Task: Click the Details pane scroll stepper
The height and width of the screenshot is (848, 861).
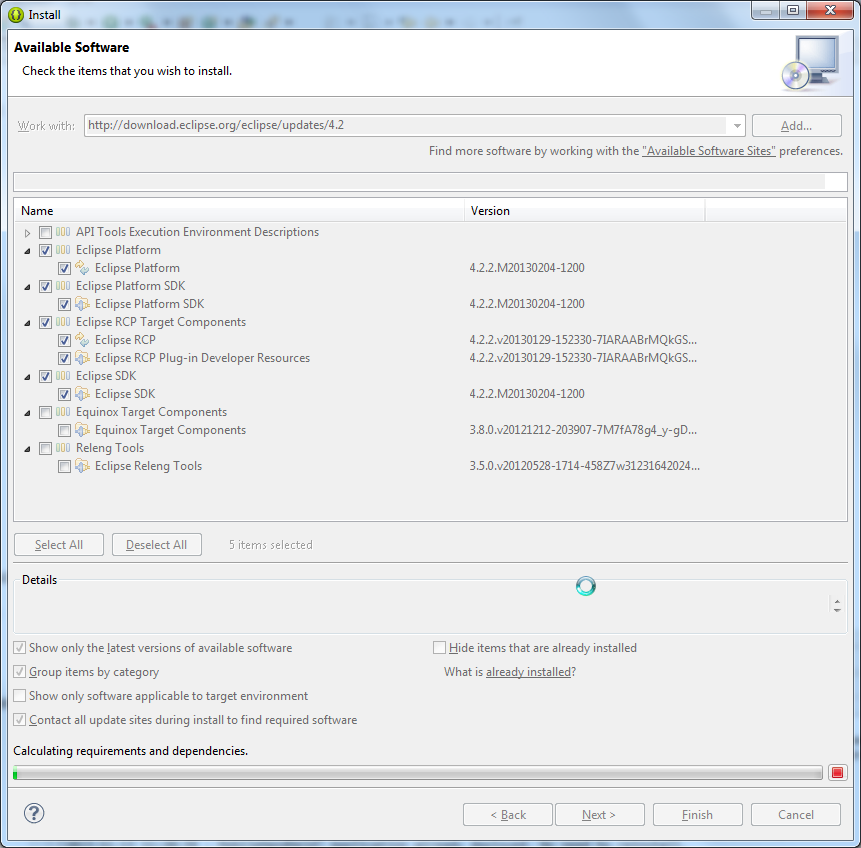Action: pyautogui.click(x=837, y=605)
